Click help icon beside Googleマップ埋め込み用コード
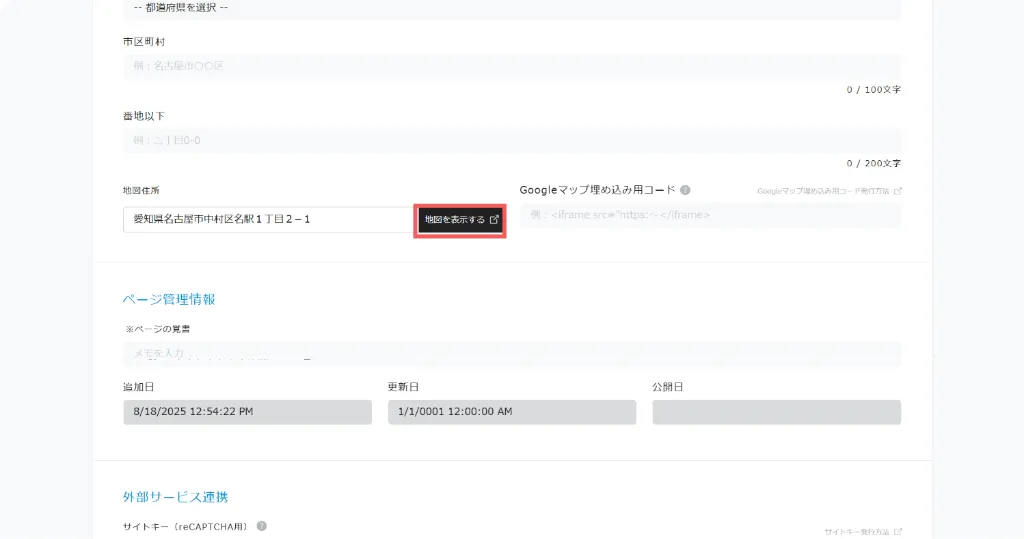 (x=685, y=190)
